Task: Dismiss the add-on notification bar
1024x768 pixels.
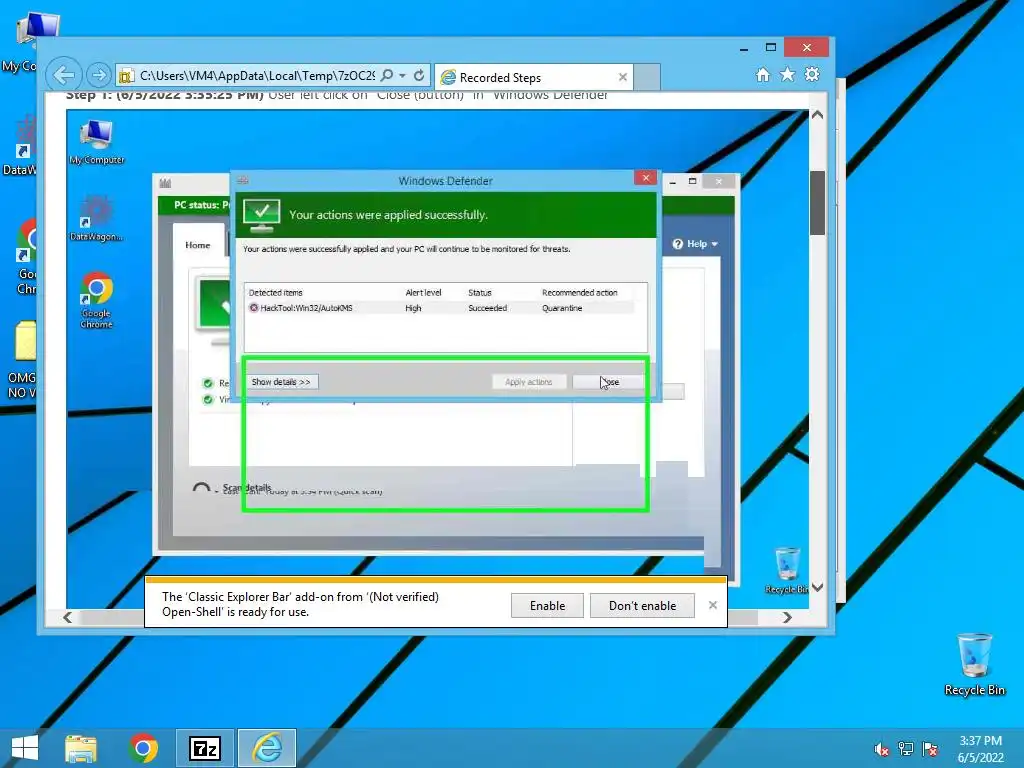Action: 712,605
